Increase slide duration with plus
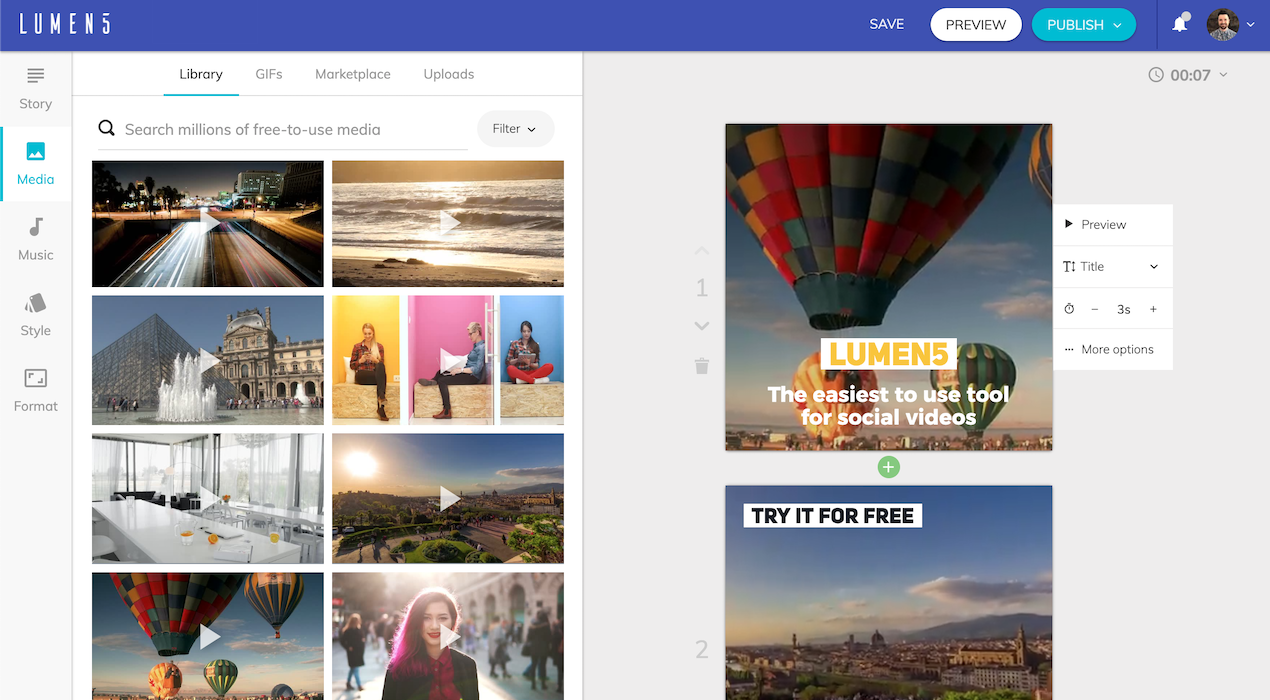The width and height of the screenshot is (1270, 700). [x=1153, y=309]
